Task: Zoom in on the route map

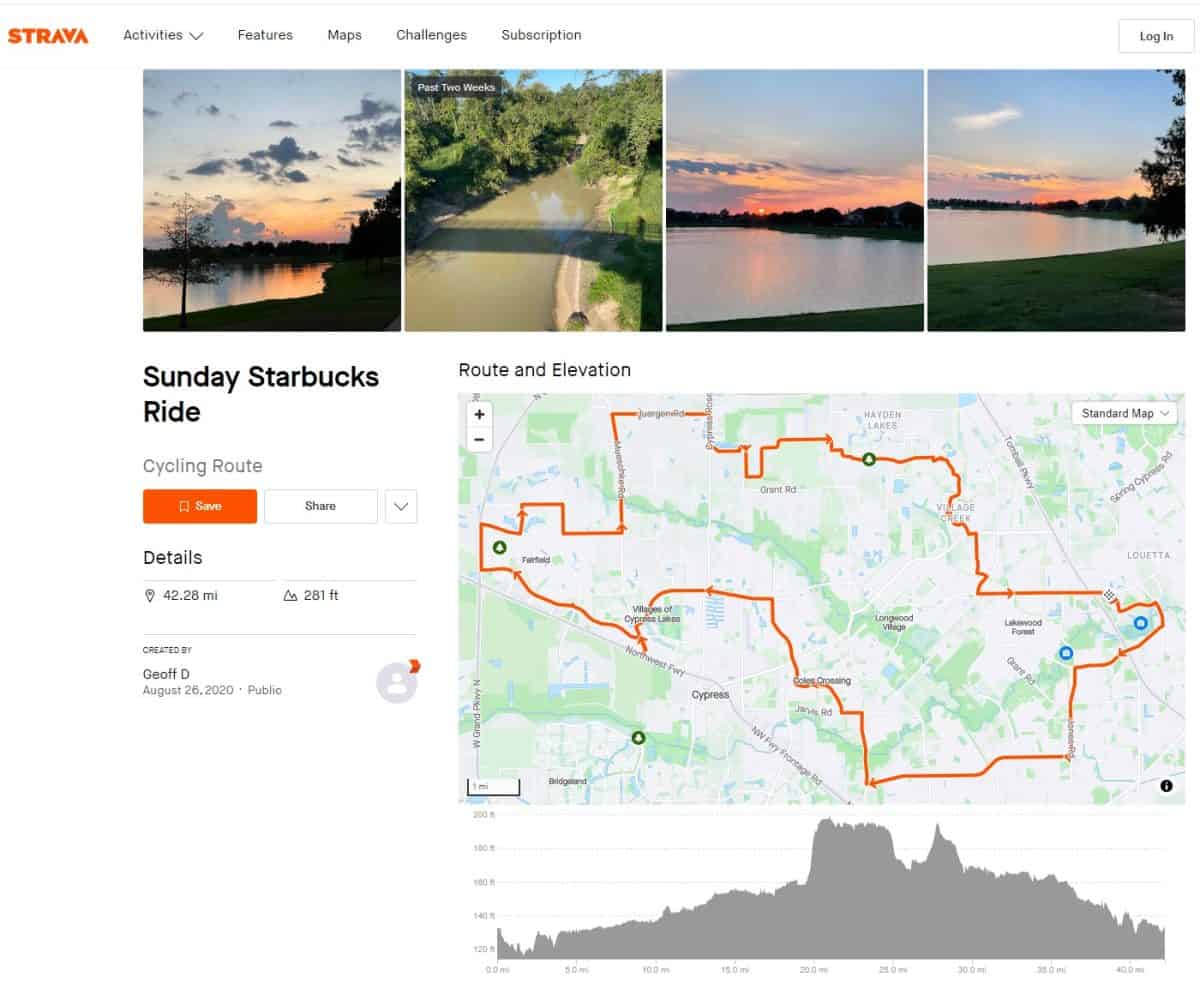Action: pos(480,414)
